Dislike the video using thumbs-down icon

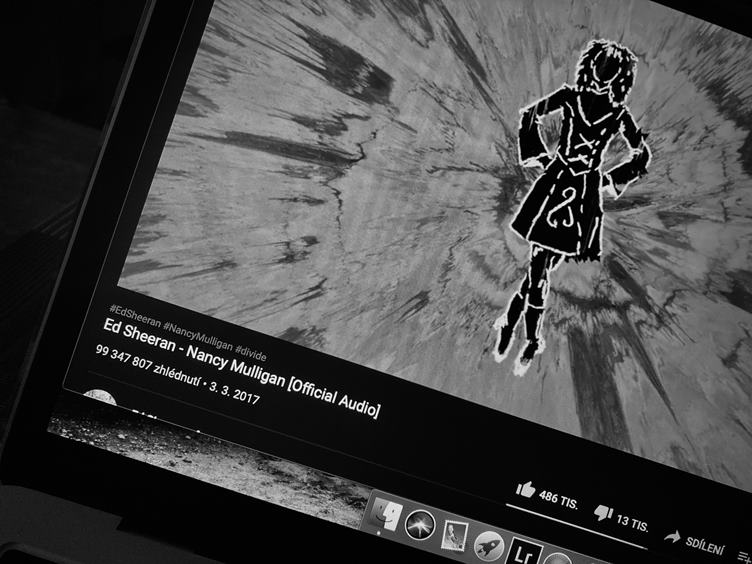[x=603, y=513]
